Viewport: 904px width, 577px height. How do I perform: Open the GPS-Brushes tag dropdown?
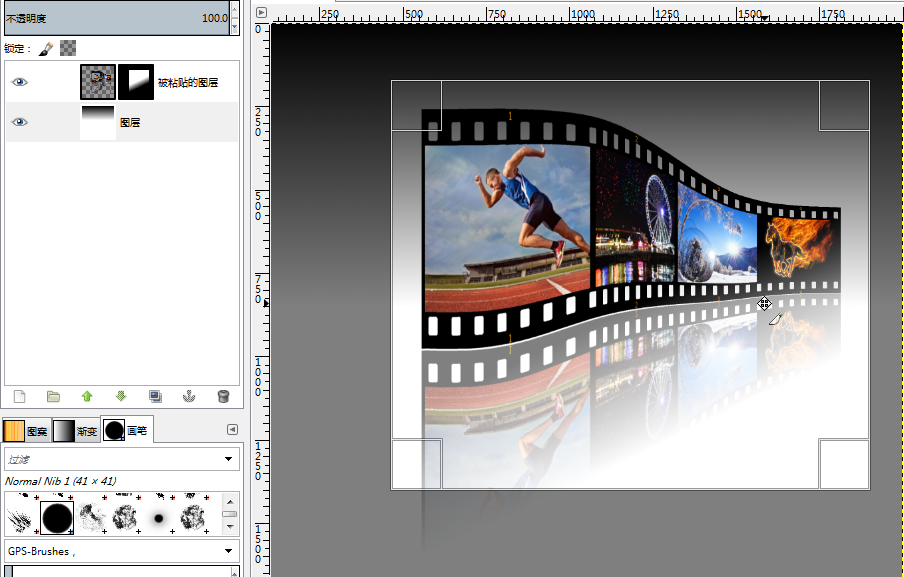(x=228, y=551)
